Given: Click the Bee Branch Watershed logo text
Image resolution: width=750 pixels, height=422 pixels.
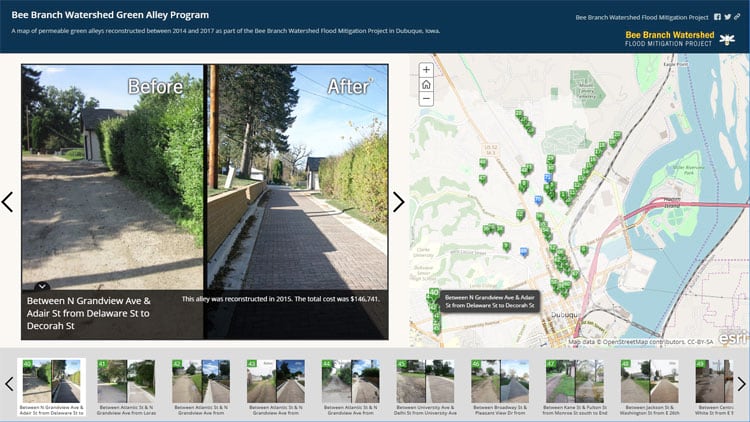Looking at the screenshot, I should [x=669, y=39].
